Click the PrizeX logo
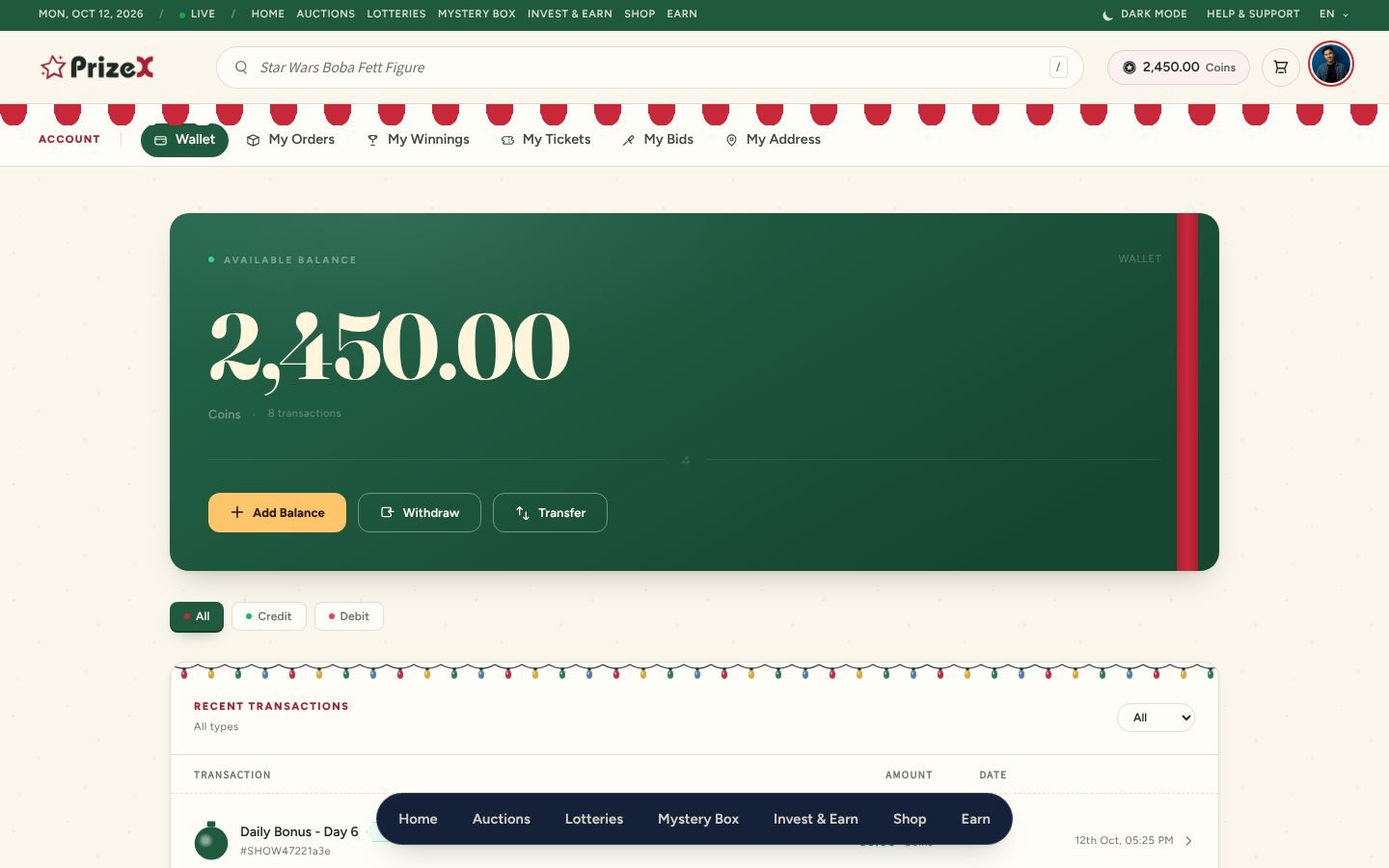The width and height of the screenshot is (1389, 868). (x=96, y=68)
